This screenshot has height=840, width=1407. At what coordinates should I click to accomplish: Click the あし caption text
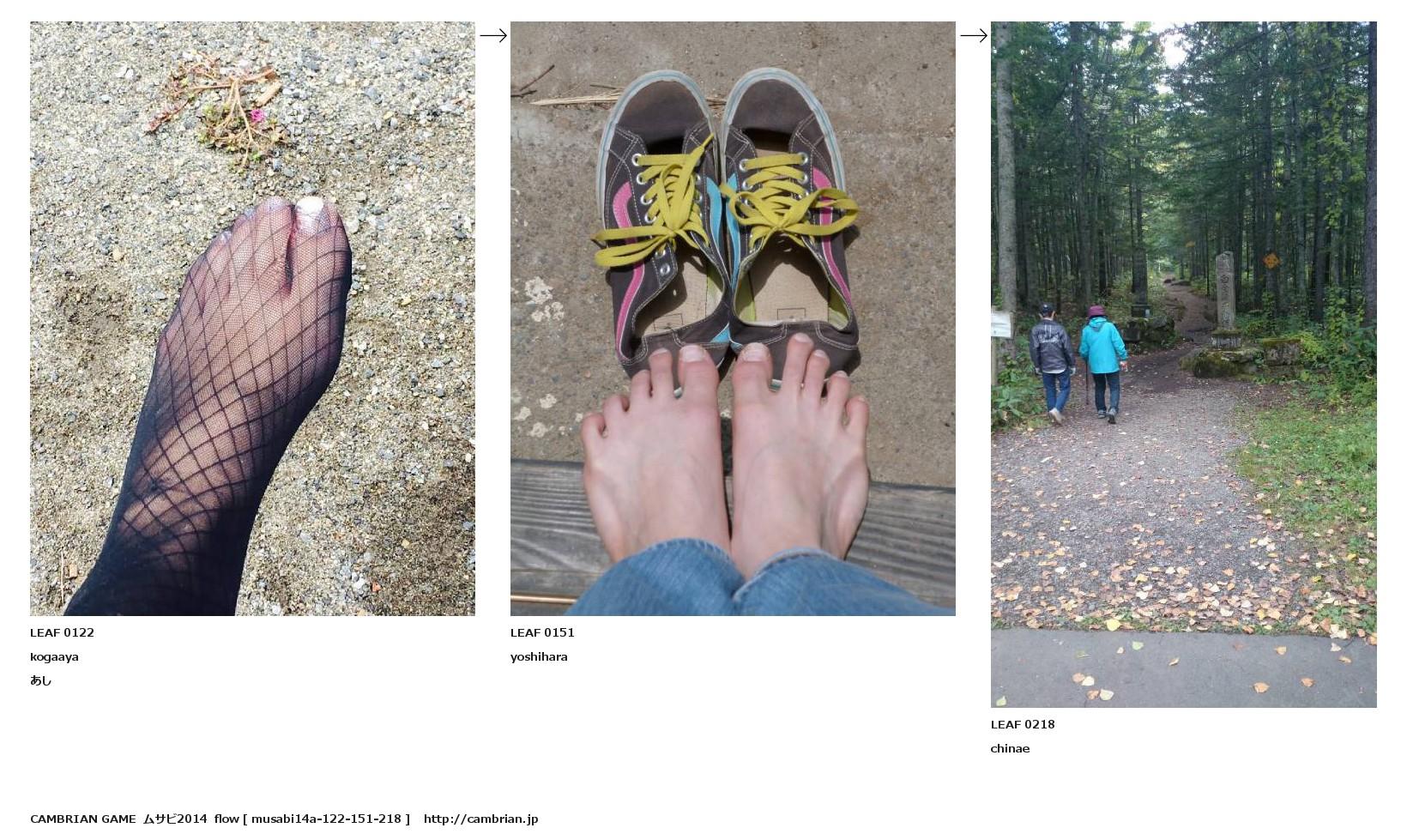point(40,680)
